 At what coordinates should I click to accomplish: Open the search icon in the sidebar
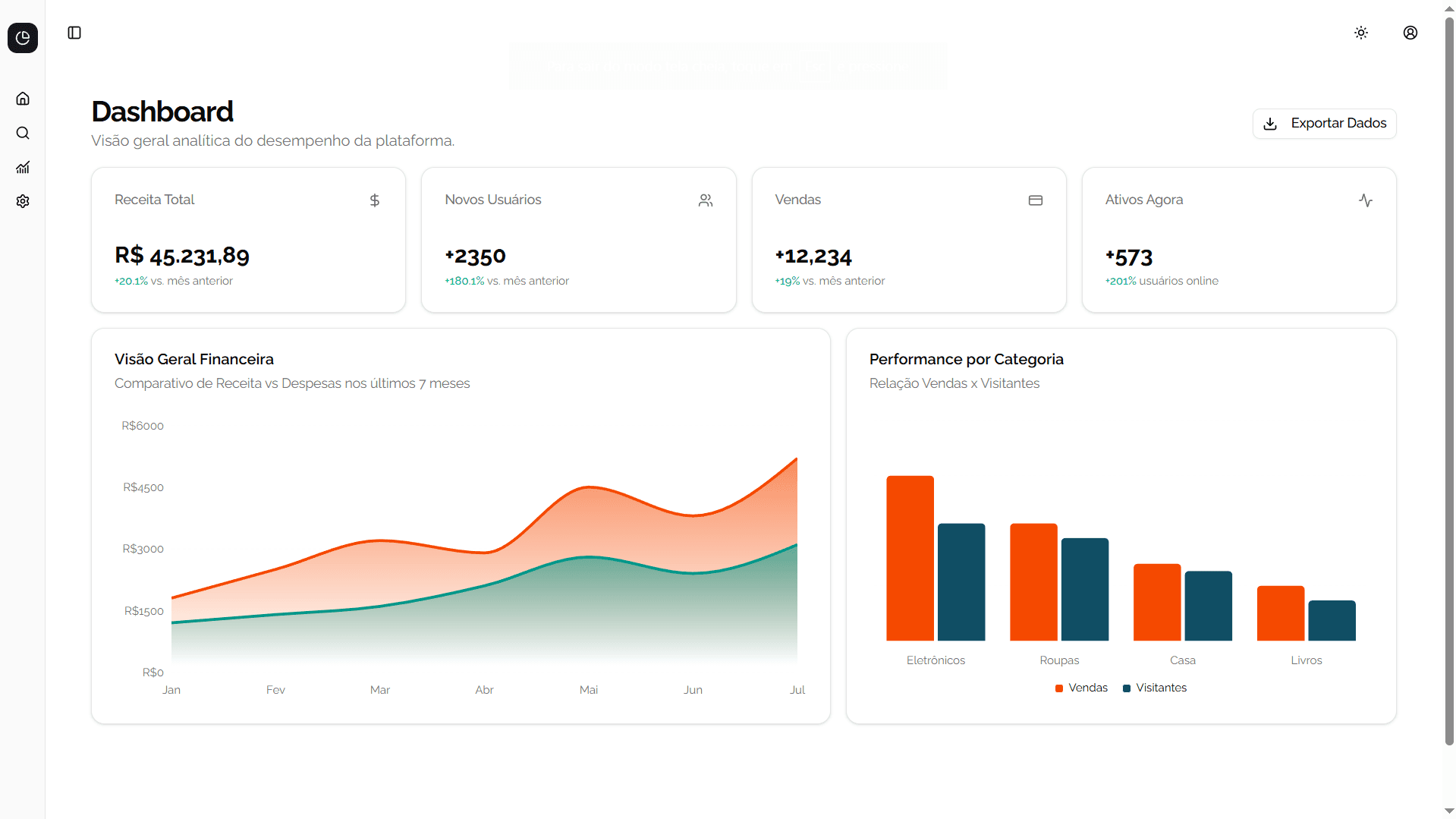(23, 133)
